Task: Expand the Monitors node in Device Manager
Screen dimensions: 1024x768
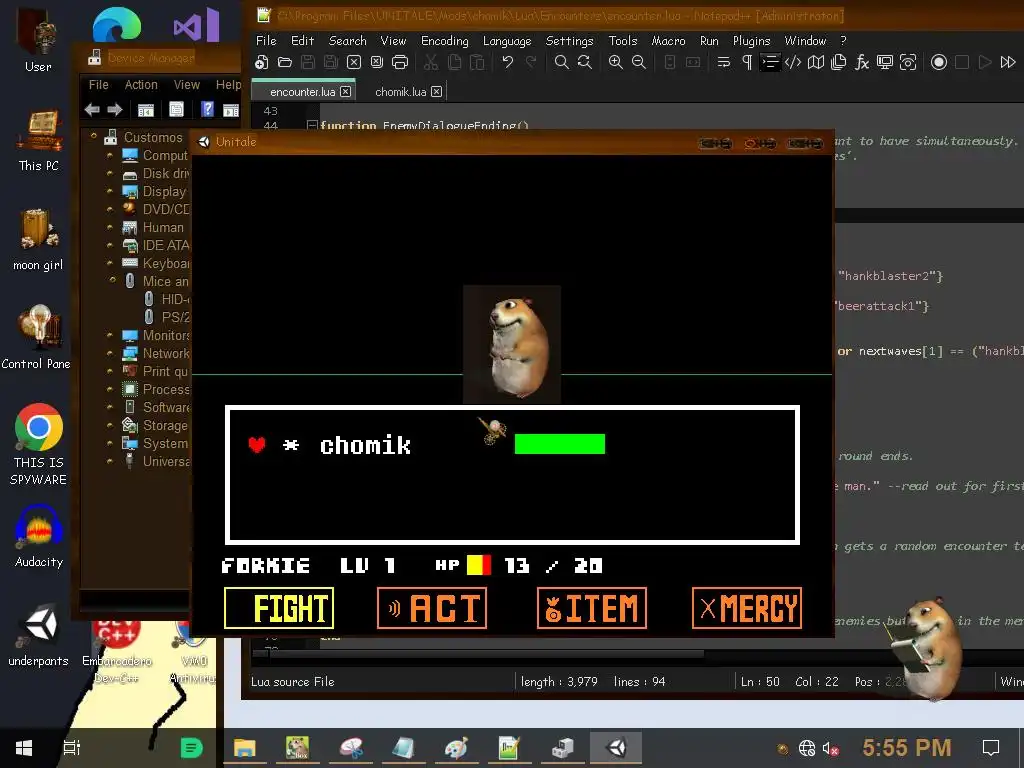Action: point(110,335)
